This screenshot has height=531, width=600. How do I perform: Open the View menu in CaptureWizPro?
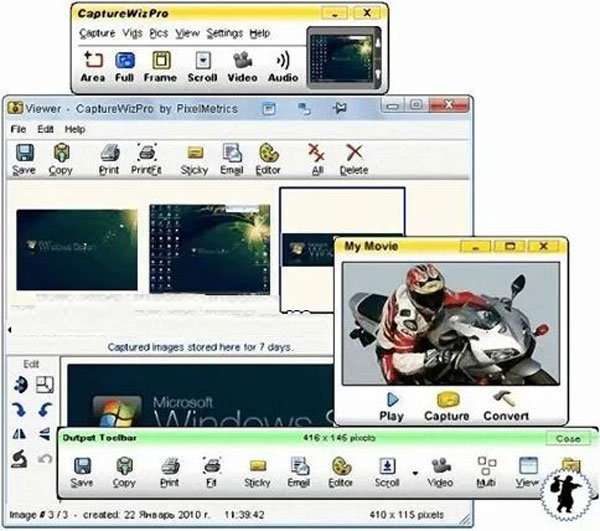click(x=188, y=33)
